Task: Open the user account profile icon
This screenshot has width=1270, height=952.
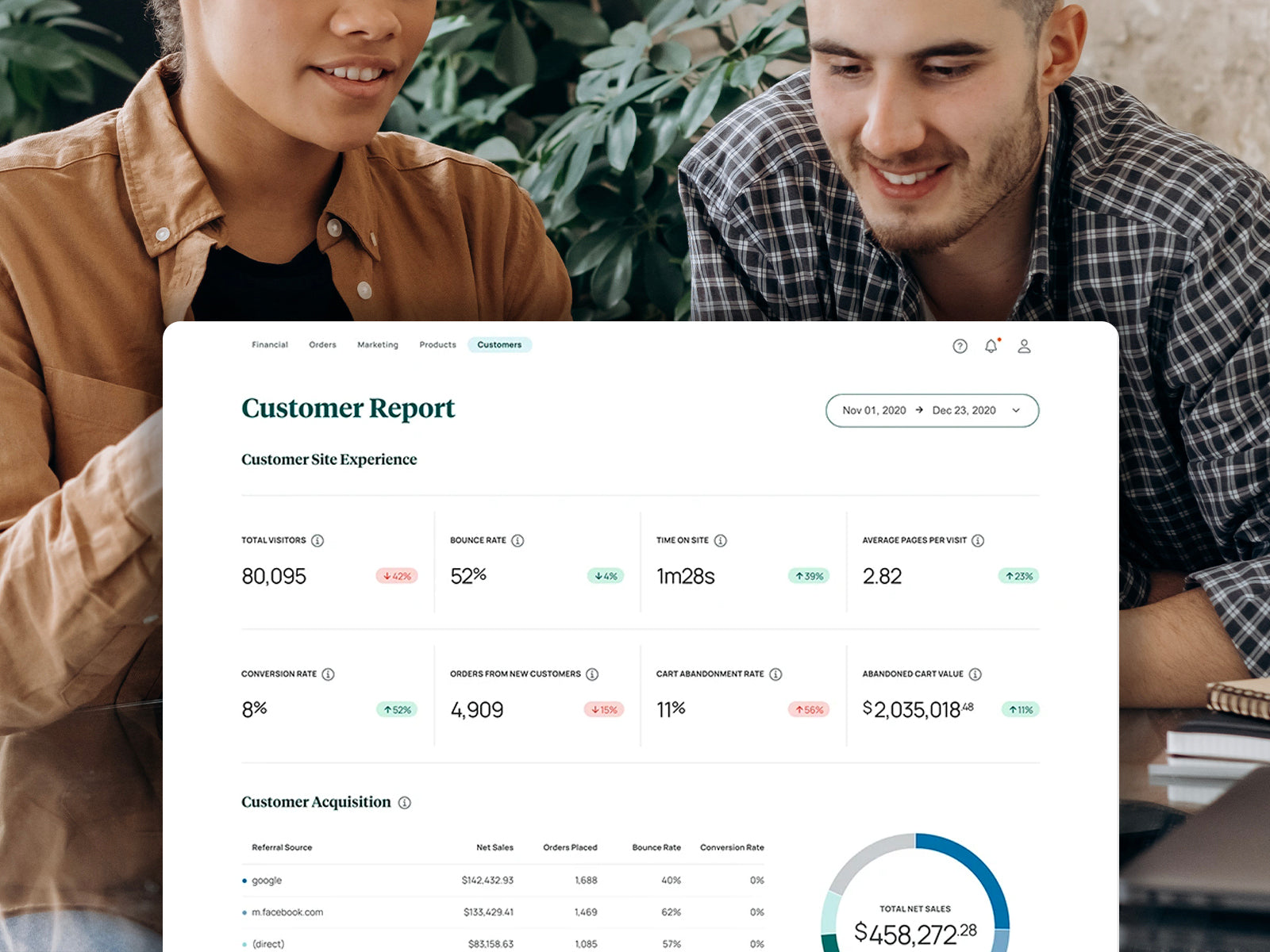Action: point(1024,346)
